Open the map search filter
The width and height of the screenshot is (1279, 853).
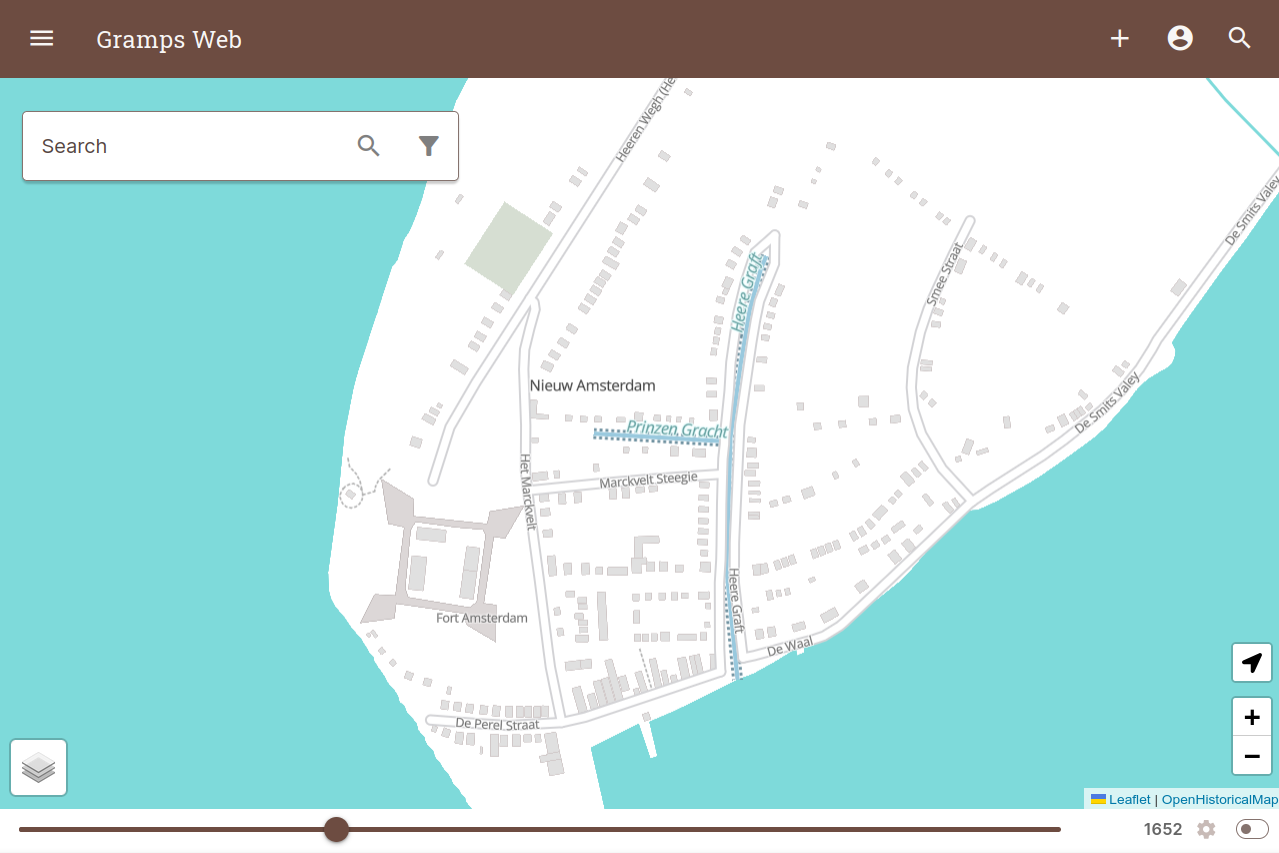(x=429, y=146)
